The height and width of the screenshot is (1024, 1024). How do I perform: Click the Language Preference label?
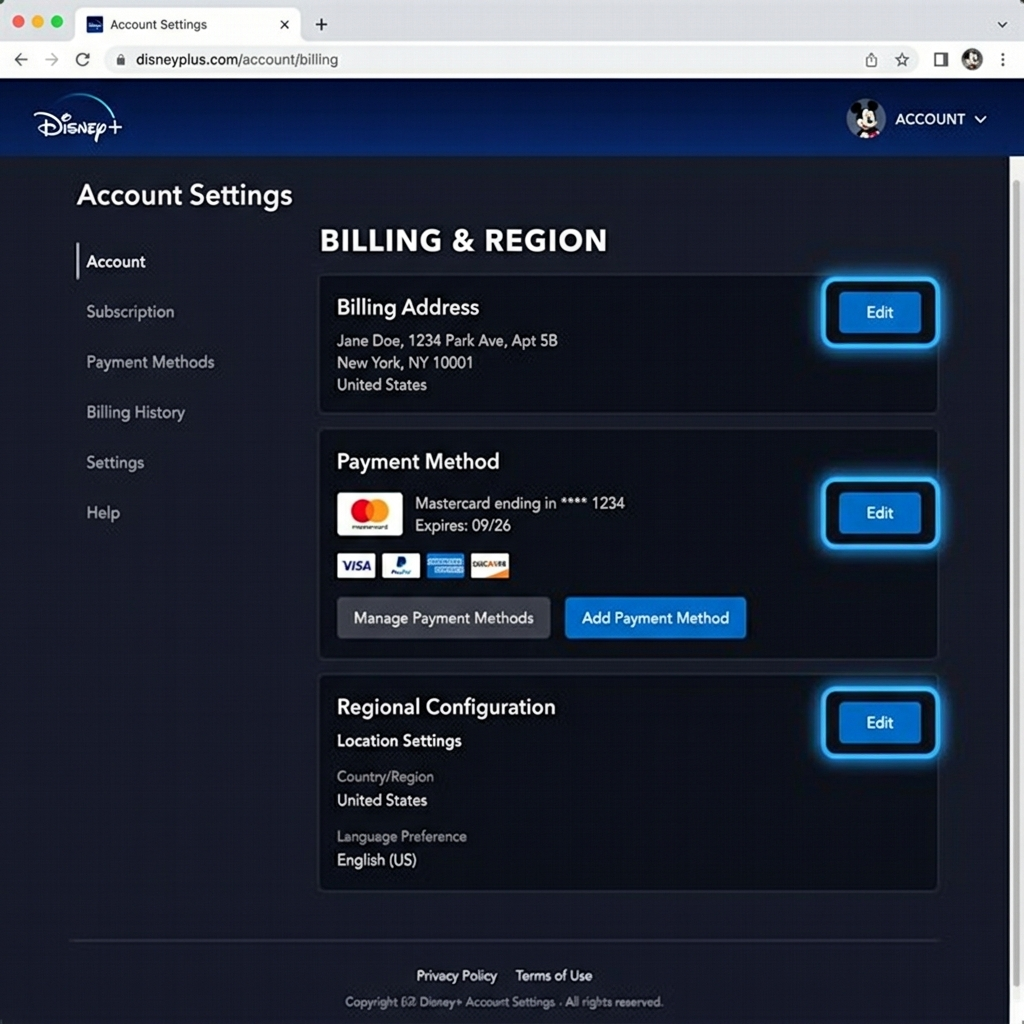pyautogui.click(x=402, y=837)
